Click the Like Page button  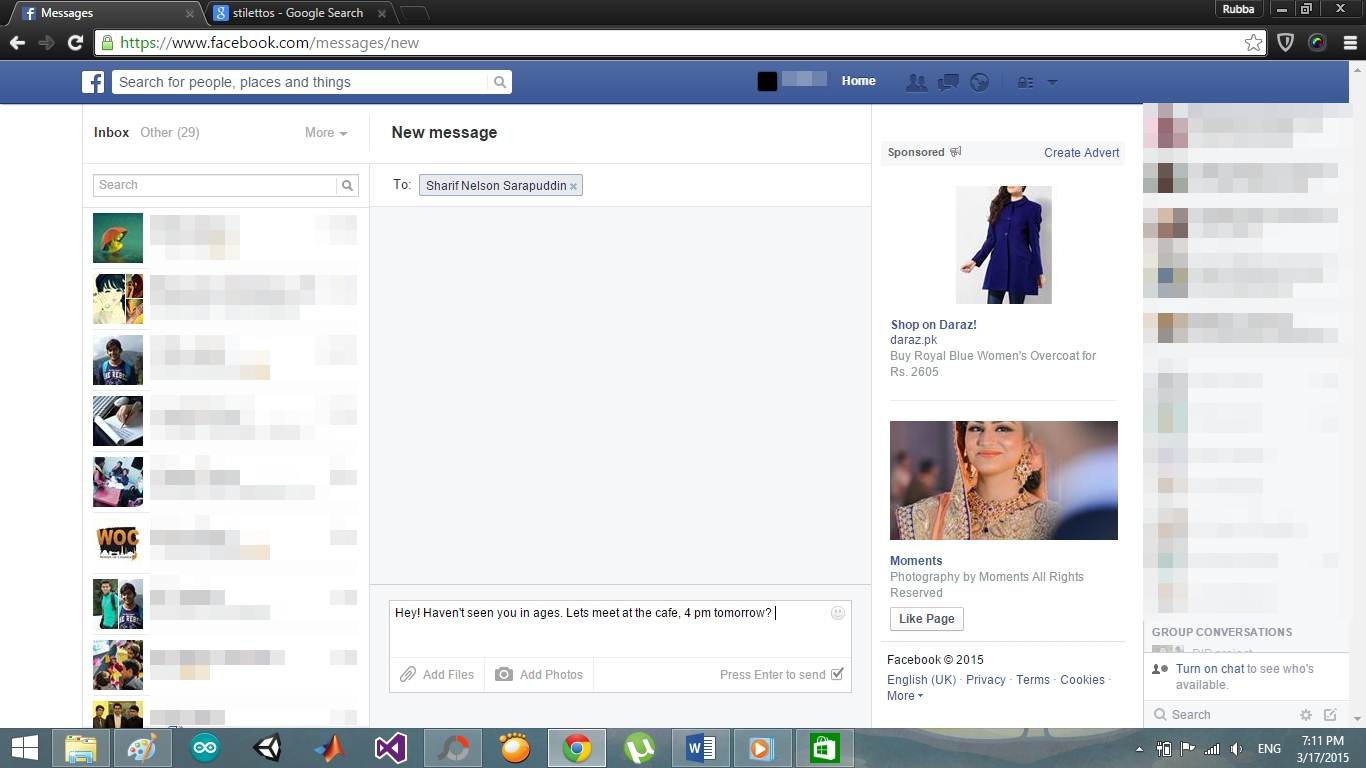926,619
